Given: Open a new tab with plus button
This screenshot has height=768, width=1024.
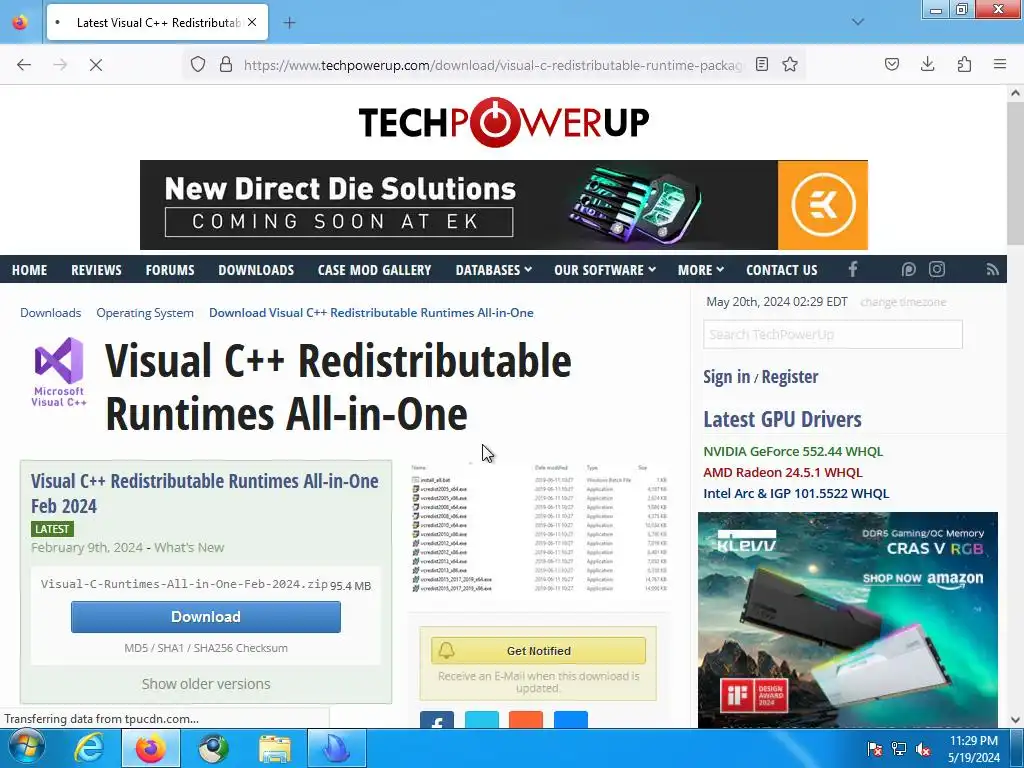Looking at the screenshot, I should (289, 23).
